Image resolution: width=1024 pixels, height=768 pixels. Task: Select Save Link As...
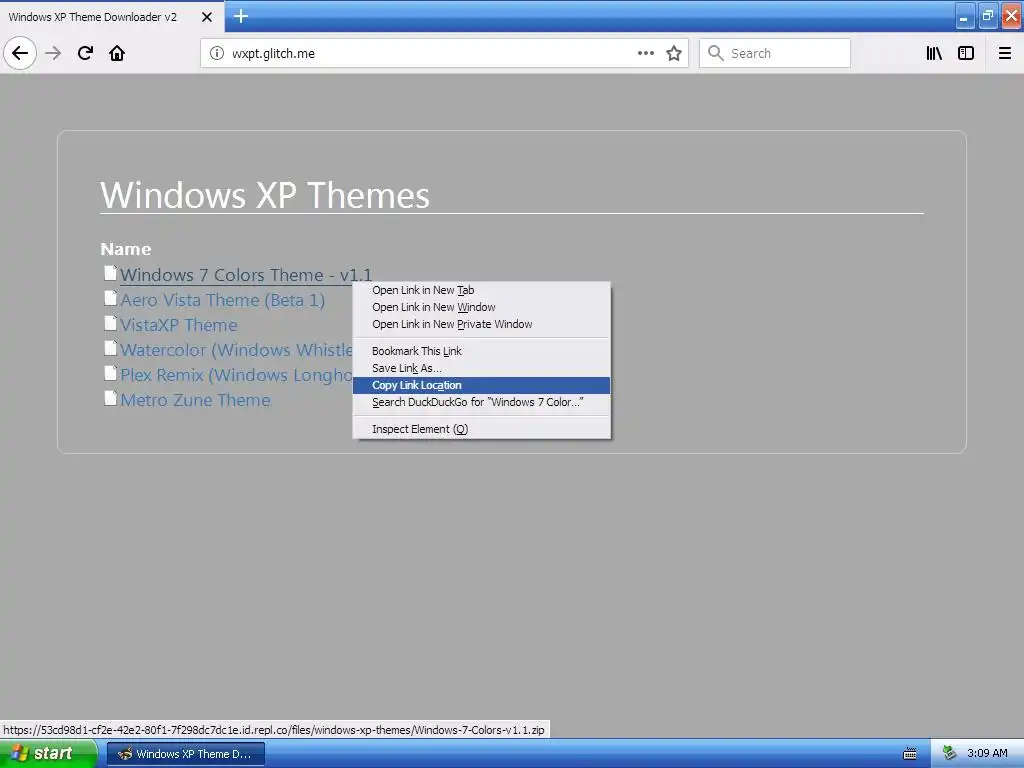click(x=481, y=368)
